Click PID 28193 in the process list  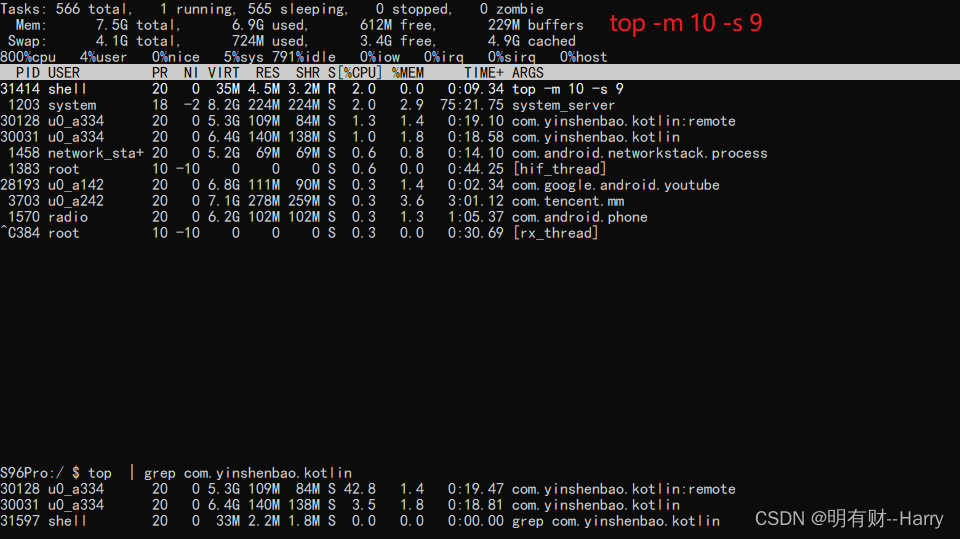coord(20,185)
